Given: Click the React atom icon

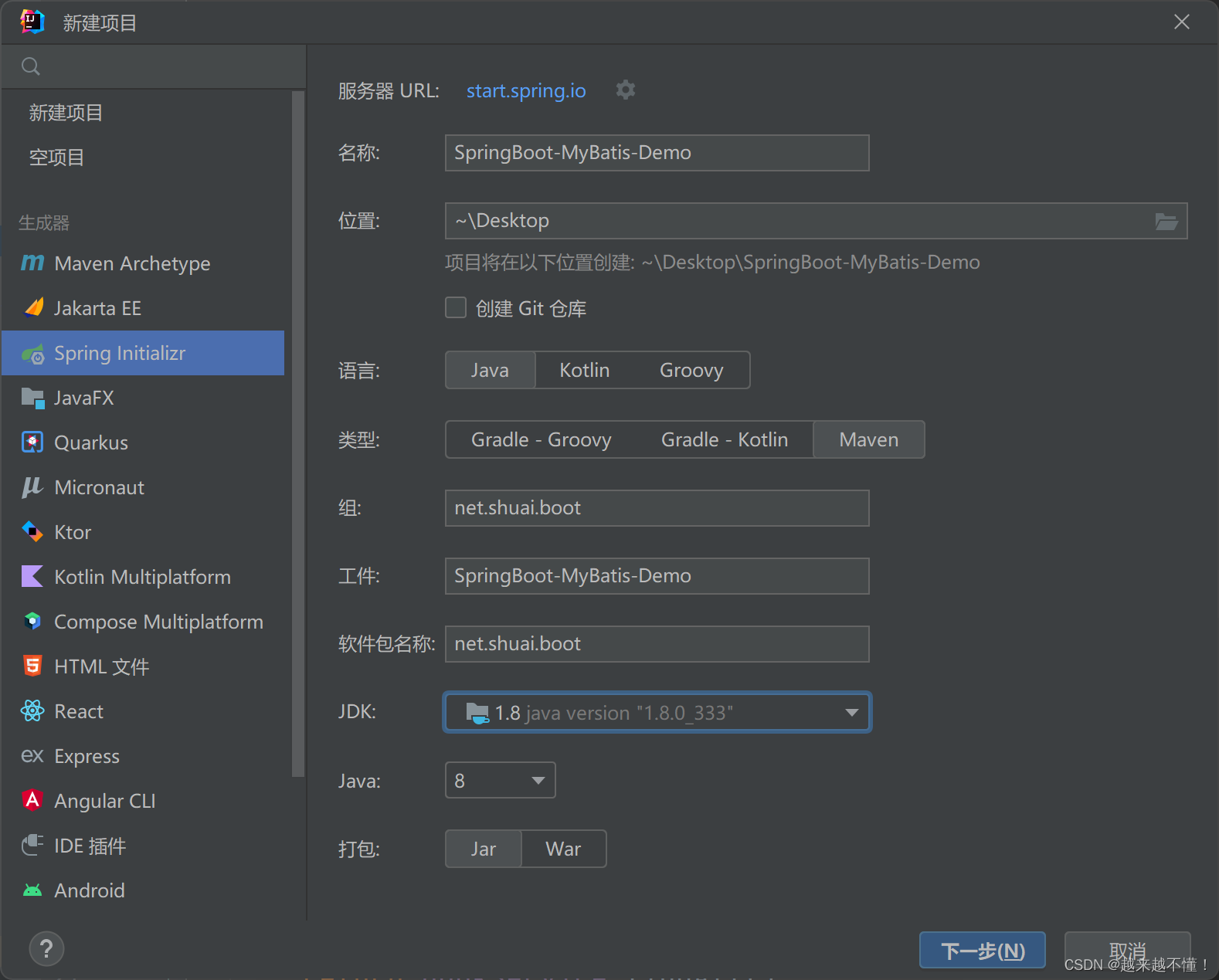Looking at the screenshot, I should [32, 711].
